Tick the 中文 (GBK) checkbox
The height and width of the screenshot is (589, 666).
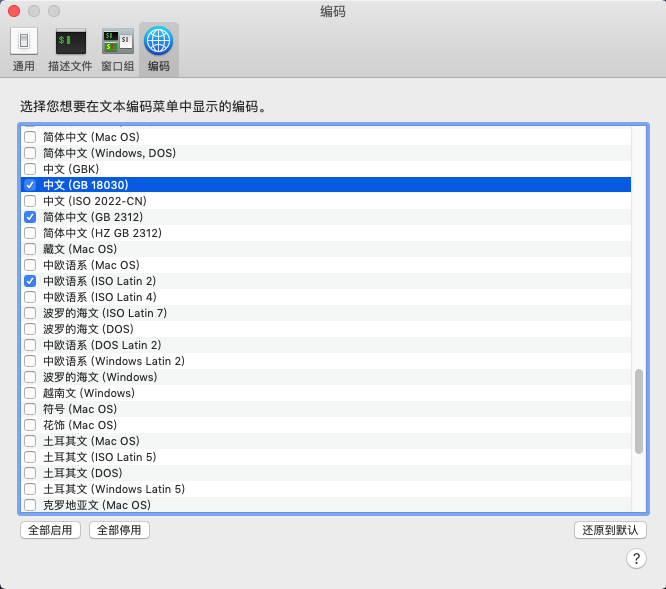point(30,169)
